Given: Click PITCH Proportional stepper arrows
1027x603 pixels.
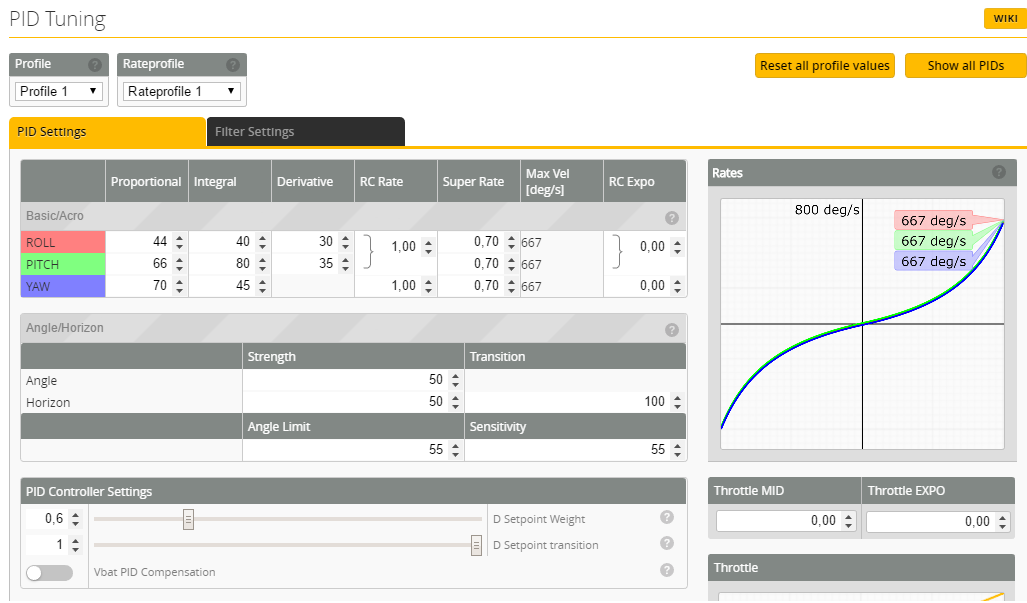Looking at the screenshot, I should pos(179,265).
